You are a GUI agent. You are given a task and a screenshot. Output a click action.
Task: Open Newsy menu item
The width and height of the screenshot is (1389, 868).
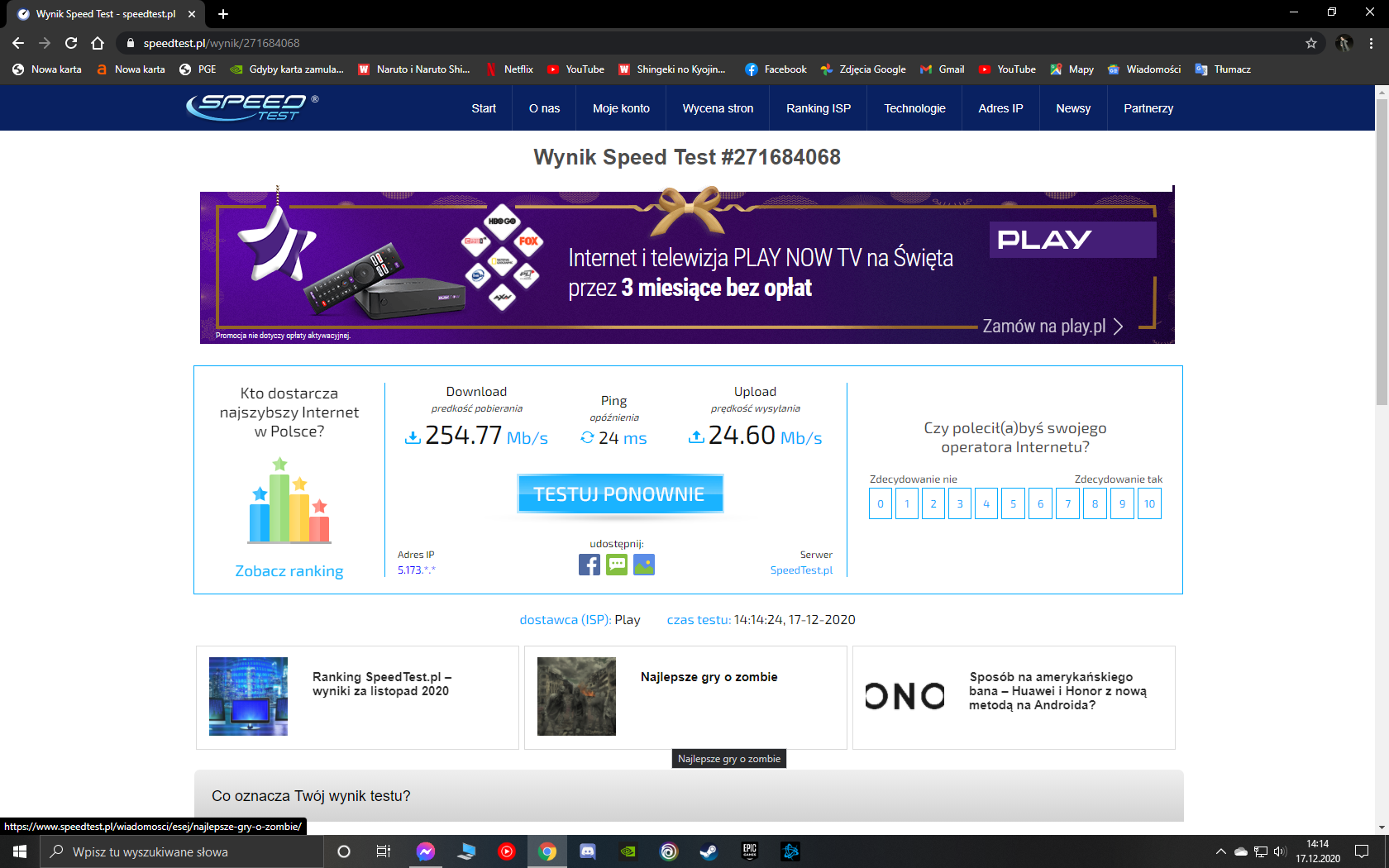tap(1073, 108)
